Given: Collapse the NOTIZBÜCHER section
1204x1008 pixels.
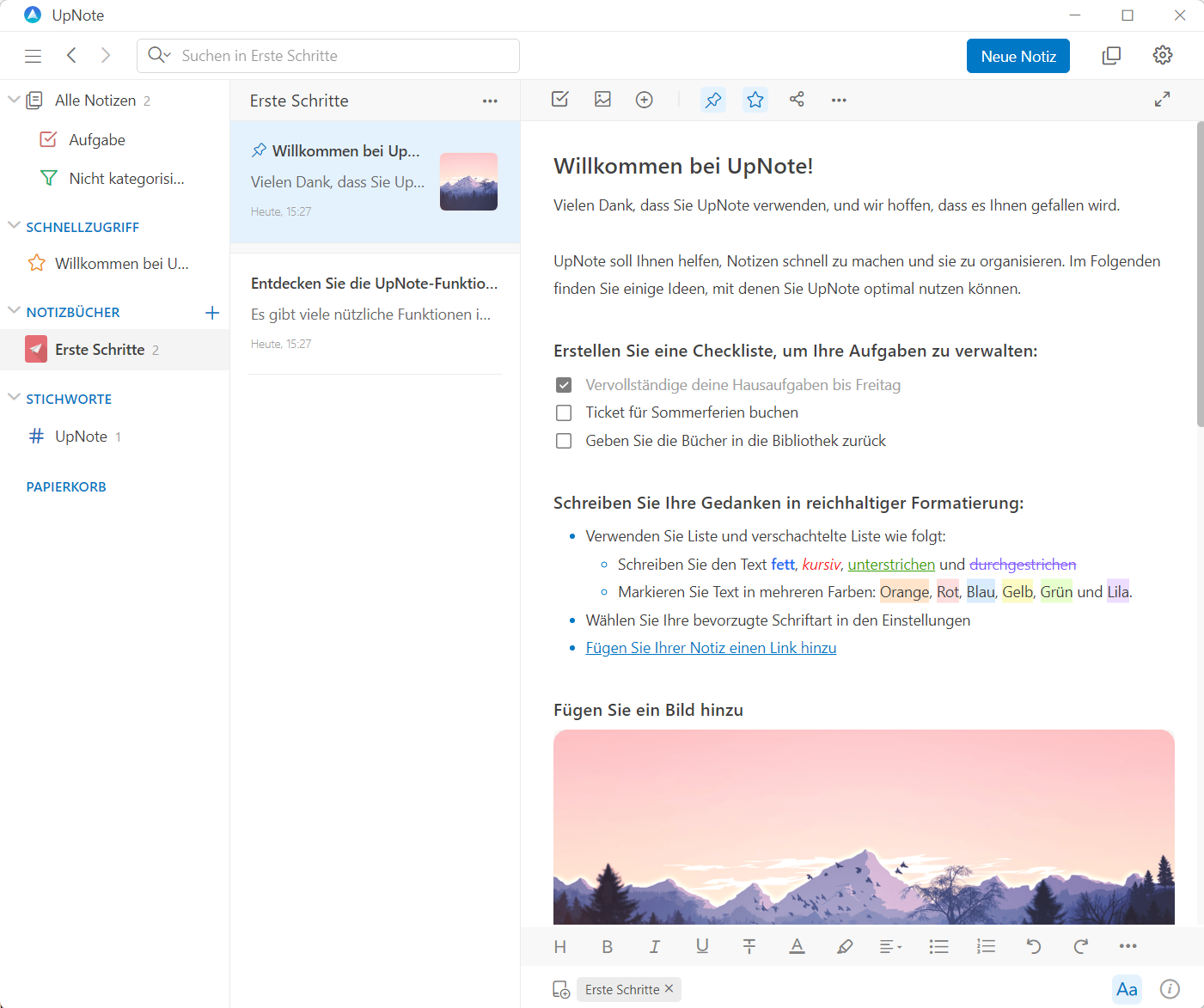Looking at the screenshot, I should coord(14,310).
